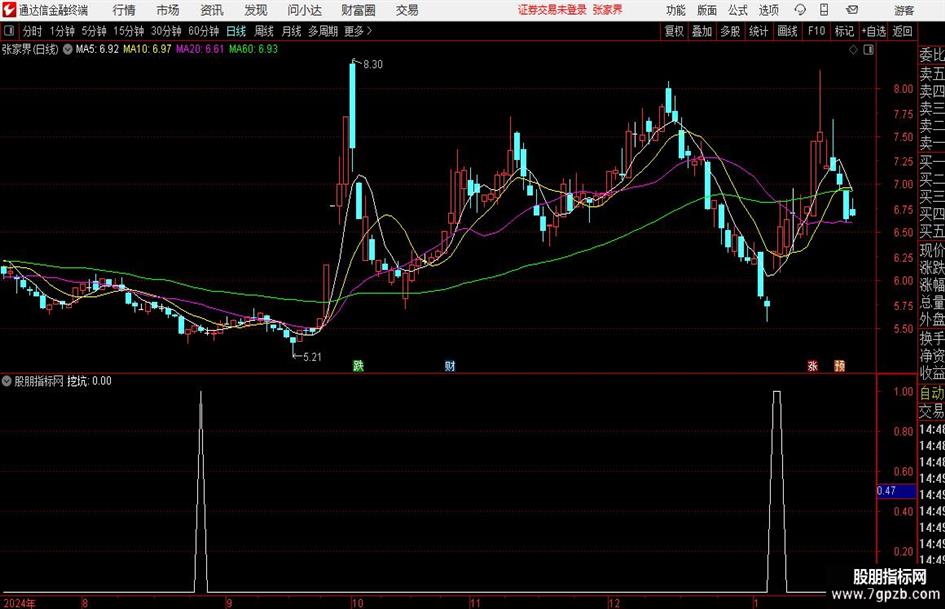Viewport: 945px width, 609px height.
Task: Open the mail envelope icon
Action: (x=852, y=10)
